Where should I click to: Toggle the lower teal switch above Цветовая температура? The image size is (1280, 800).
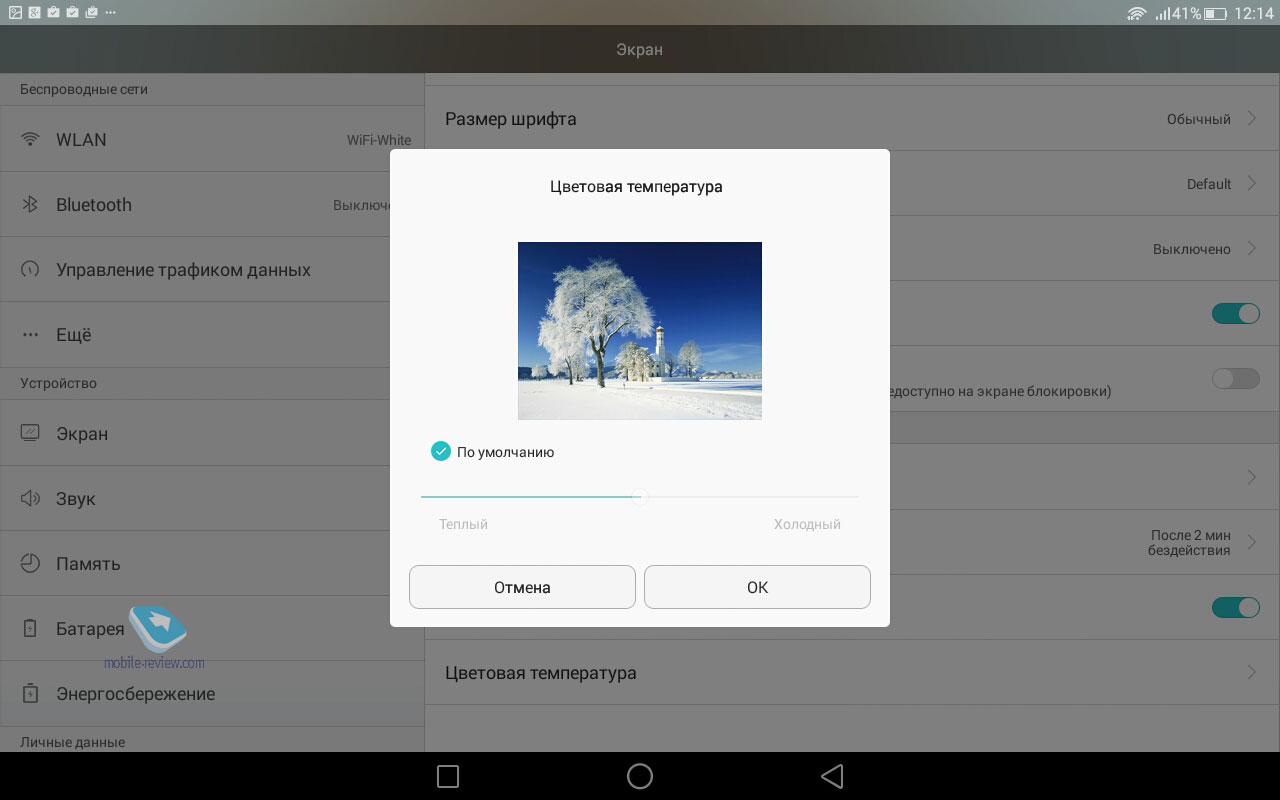point(1236,607)
